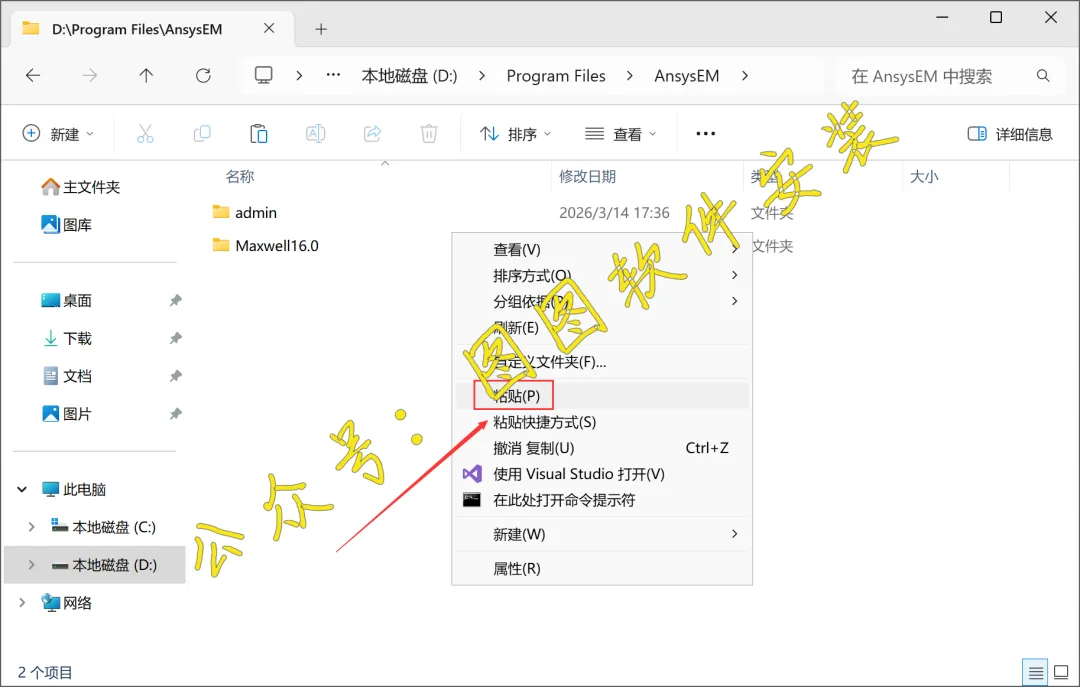This screenshot has width=1080, height=687.
Task: Toggle the 详细信息 details pane
Action: coord(1010,134)
